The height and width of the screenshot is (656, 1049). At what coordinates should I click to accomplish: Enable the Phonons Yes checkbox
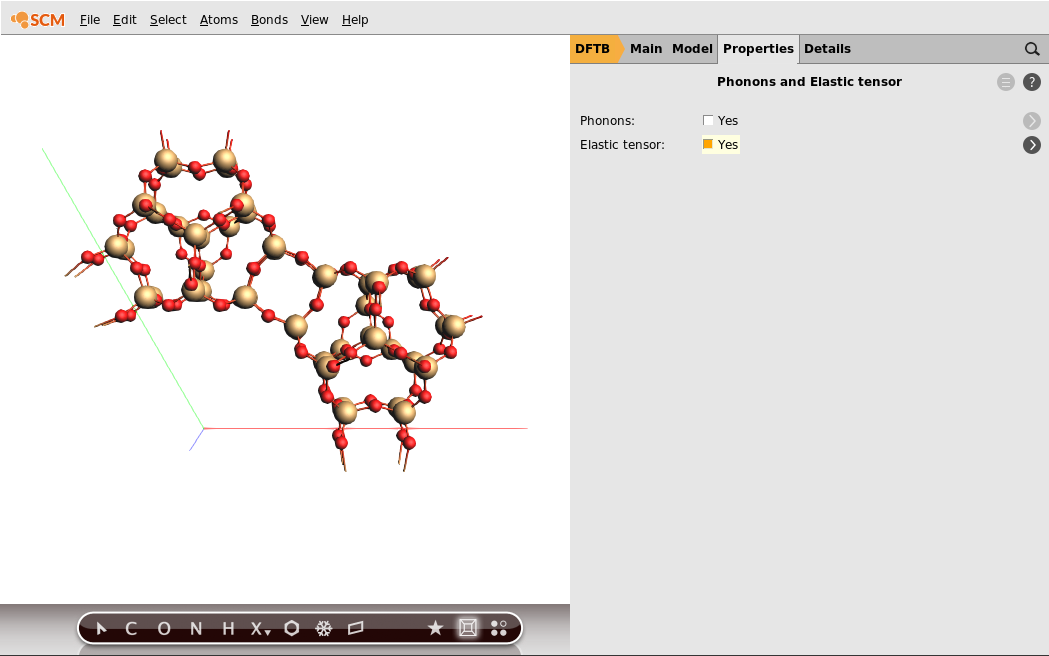tap(708, 120)
